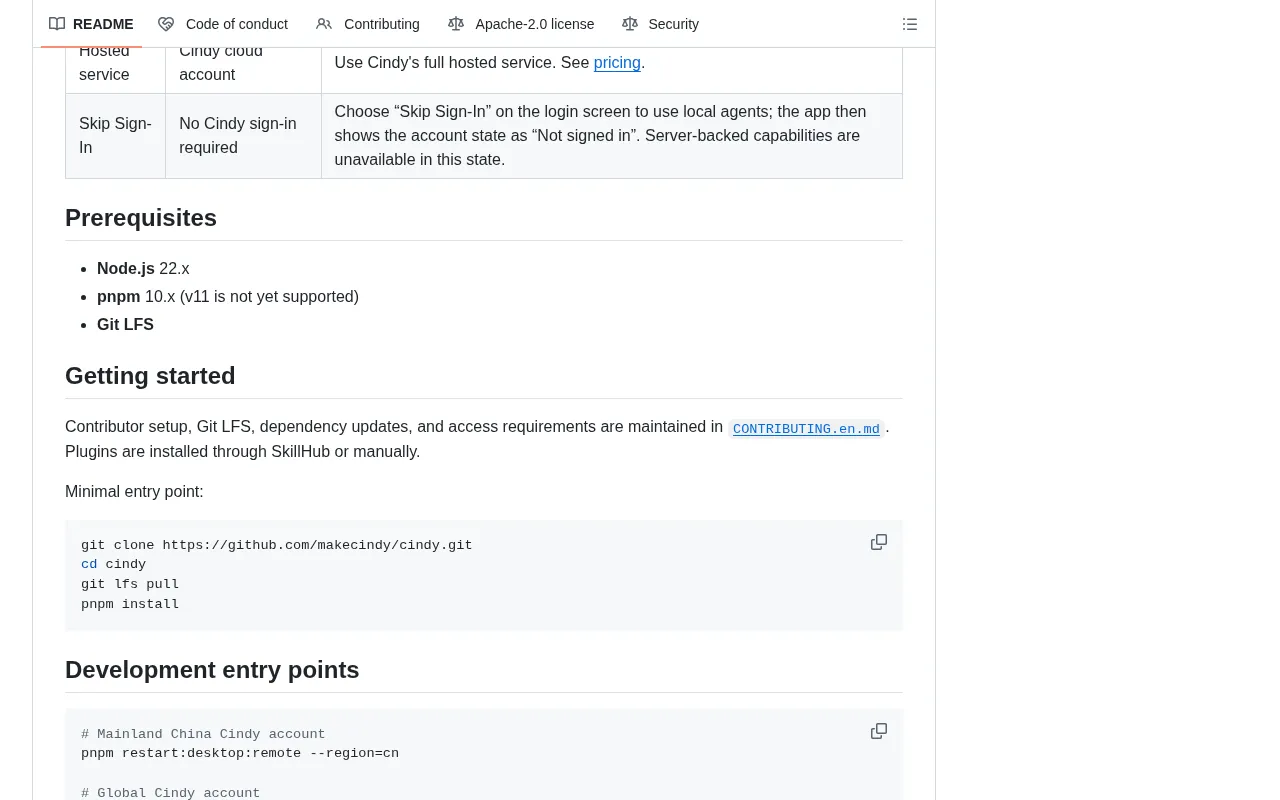Click the README book icon
The image size is (1280, 800).
pos(57,24)
